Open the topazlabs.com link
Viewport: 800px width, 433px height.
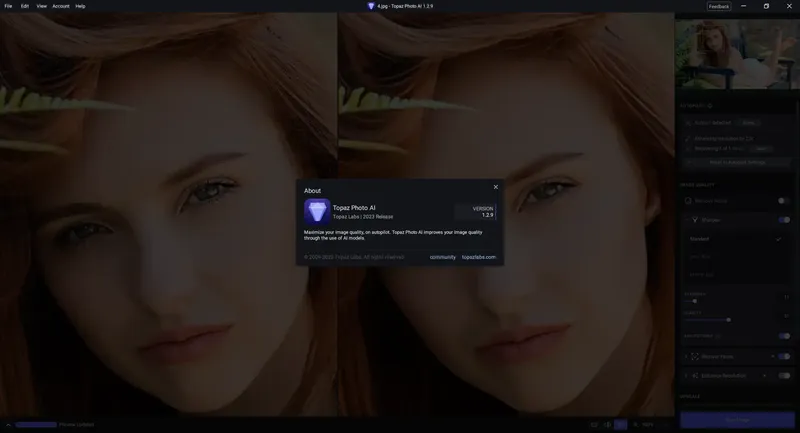point(479,257)
